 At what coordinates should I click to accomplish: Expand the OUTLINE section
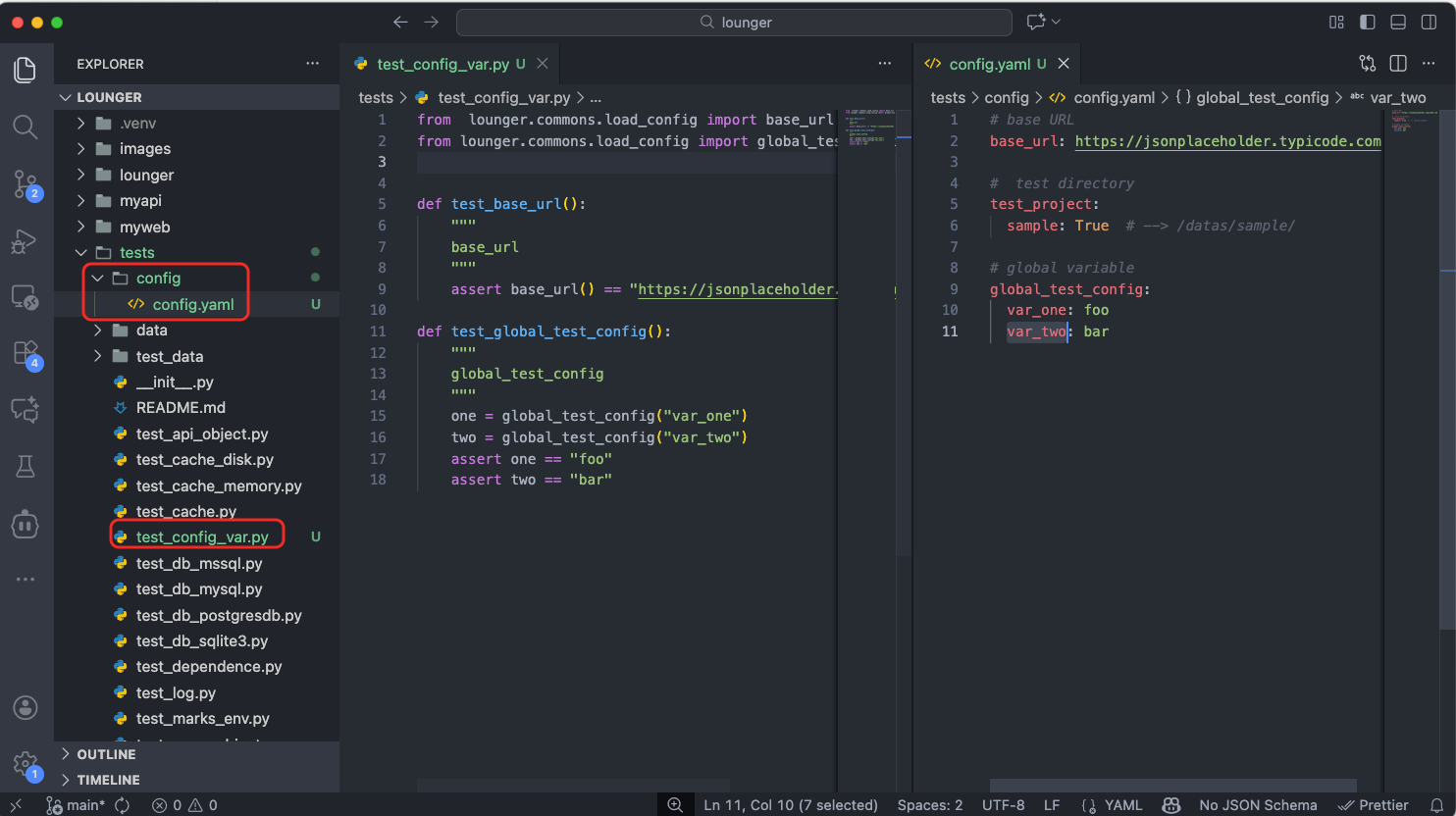point(106,754)
